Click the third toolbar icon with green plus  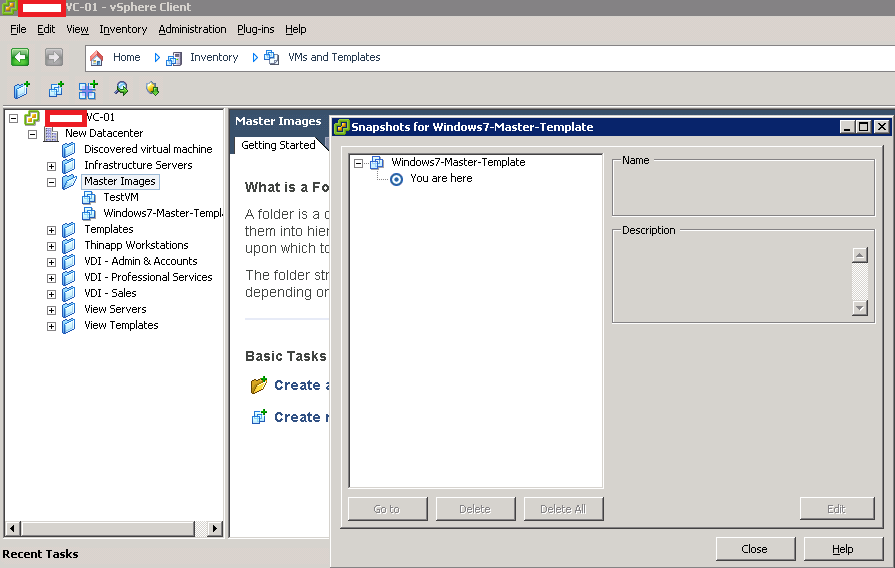click(x=88, y=90)
